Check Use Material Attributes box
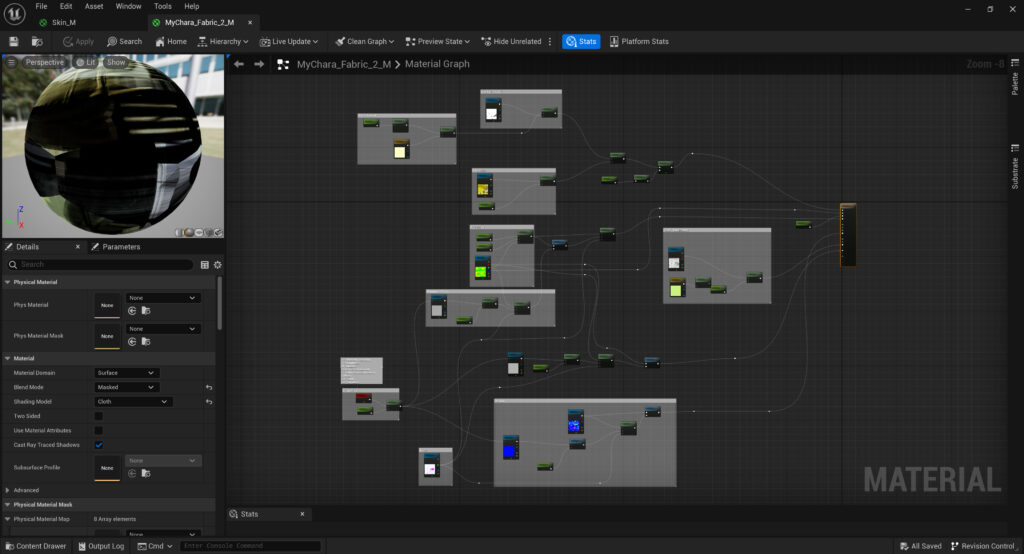 coord(98,430)
